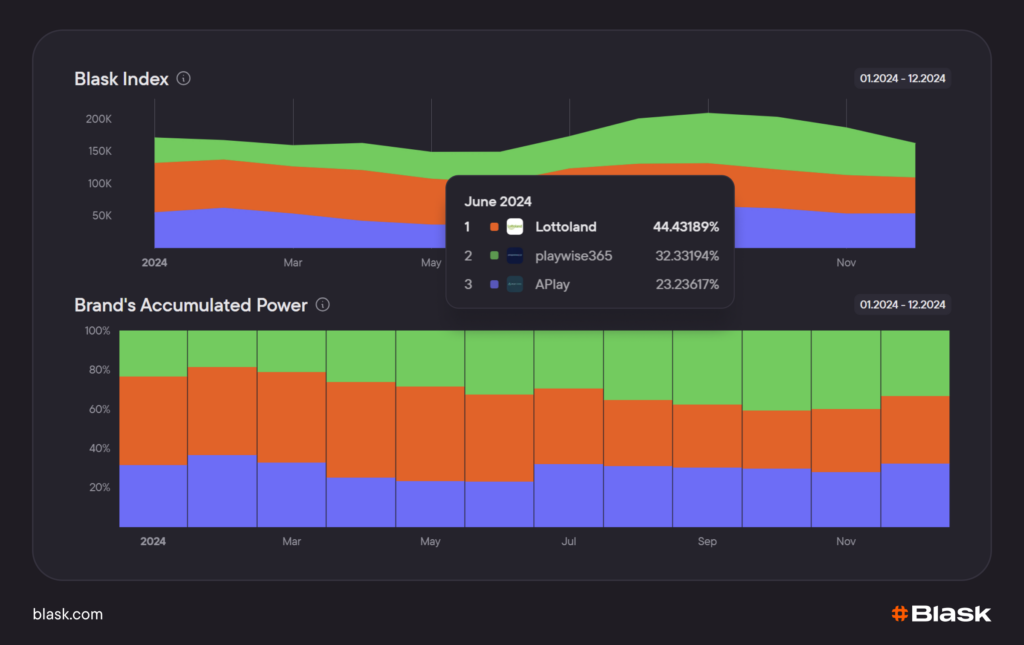Click the Blask logo in the footer

941,614
